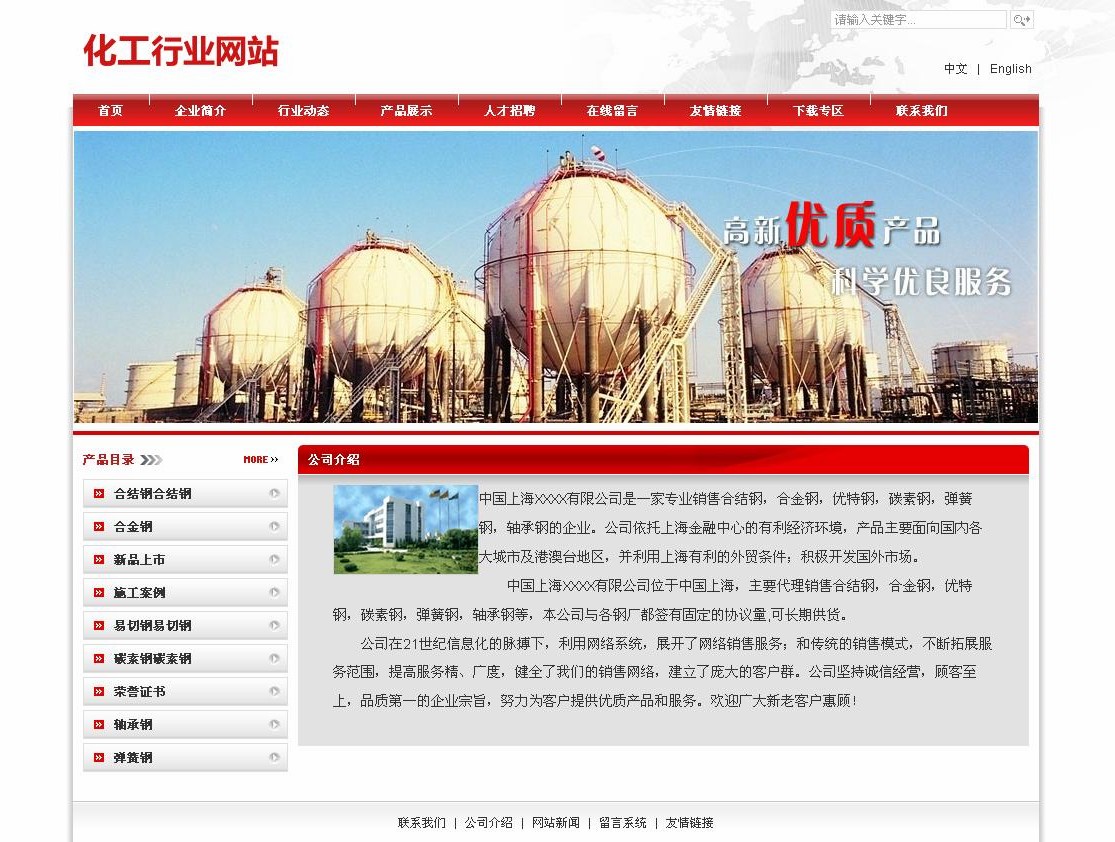Go to 首页 in the navigation bar

tap(110, 111)
